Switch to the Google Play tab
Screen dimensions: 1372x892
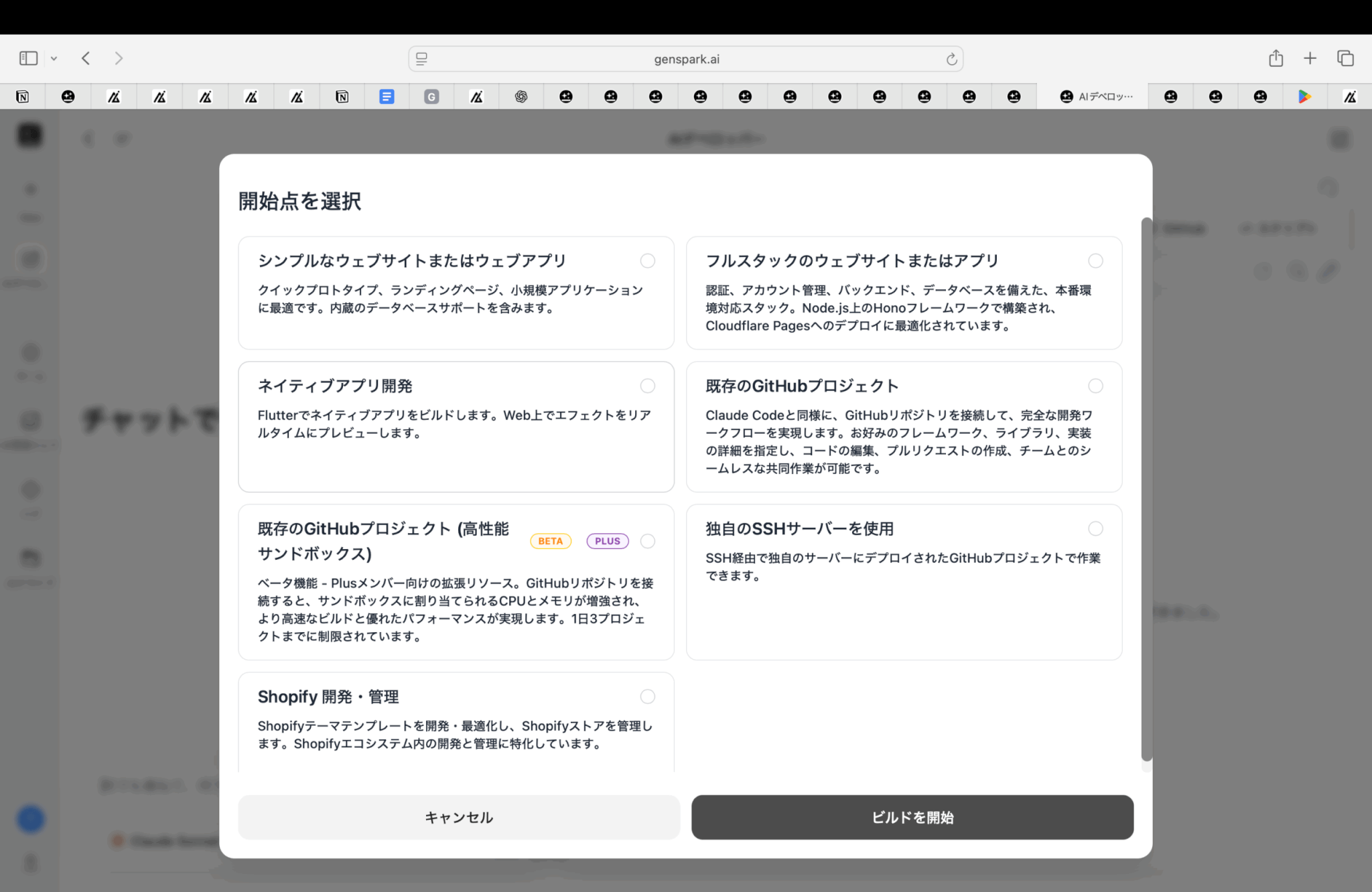[1304, 96]
